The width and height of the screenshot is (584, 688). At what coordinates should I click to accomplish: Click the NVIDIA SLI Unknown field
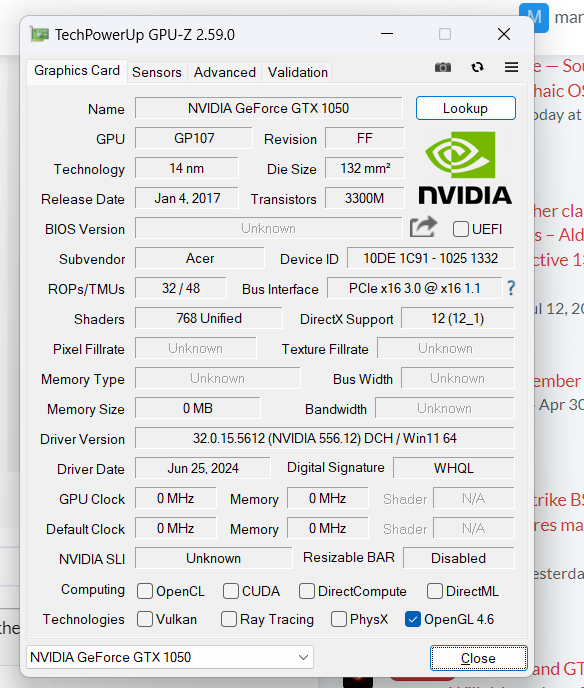coord(213,558)
